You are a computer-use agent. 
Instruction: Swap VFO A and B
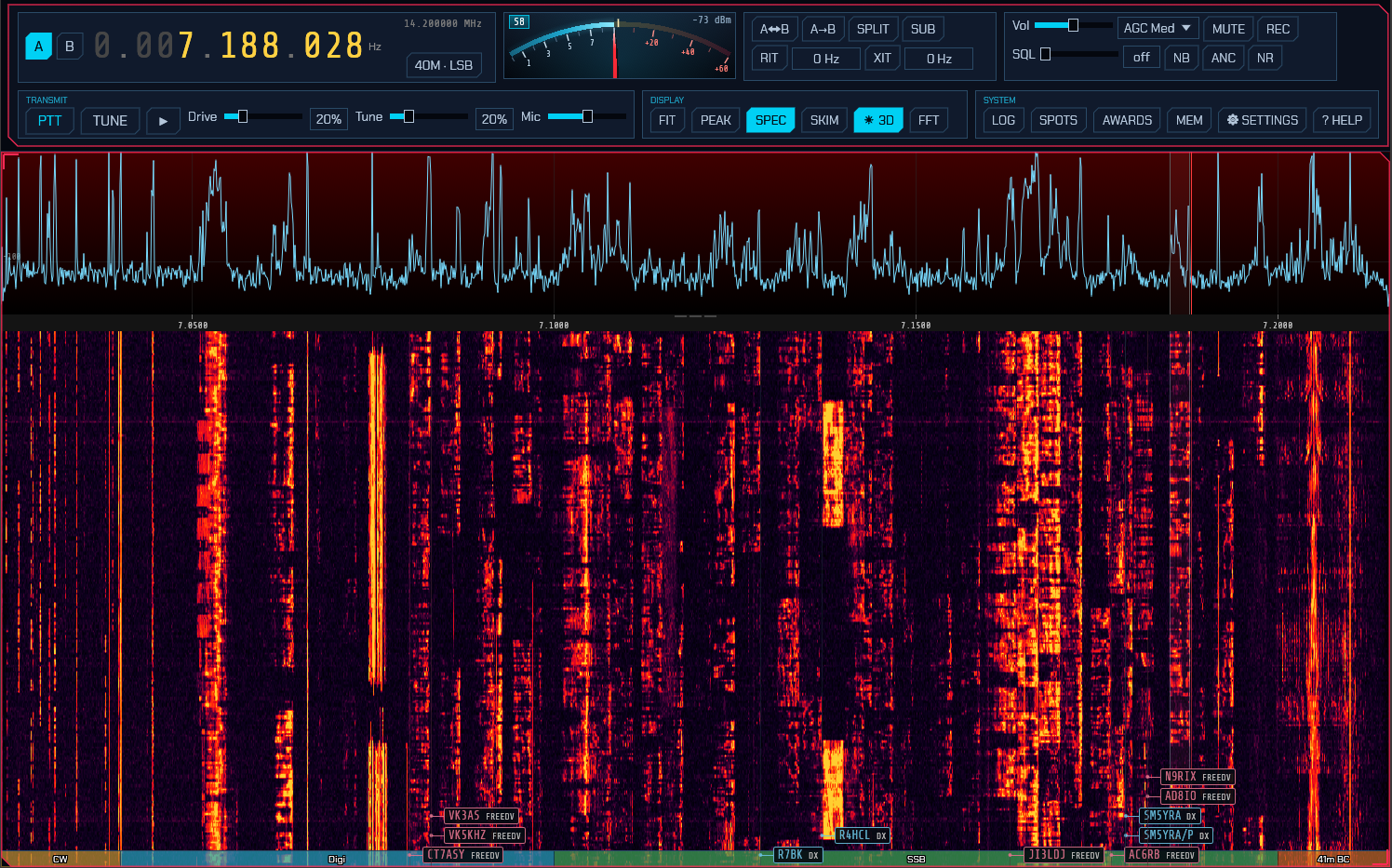click(x=774, y=29)
